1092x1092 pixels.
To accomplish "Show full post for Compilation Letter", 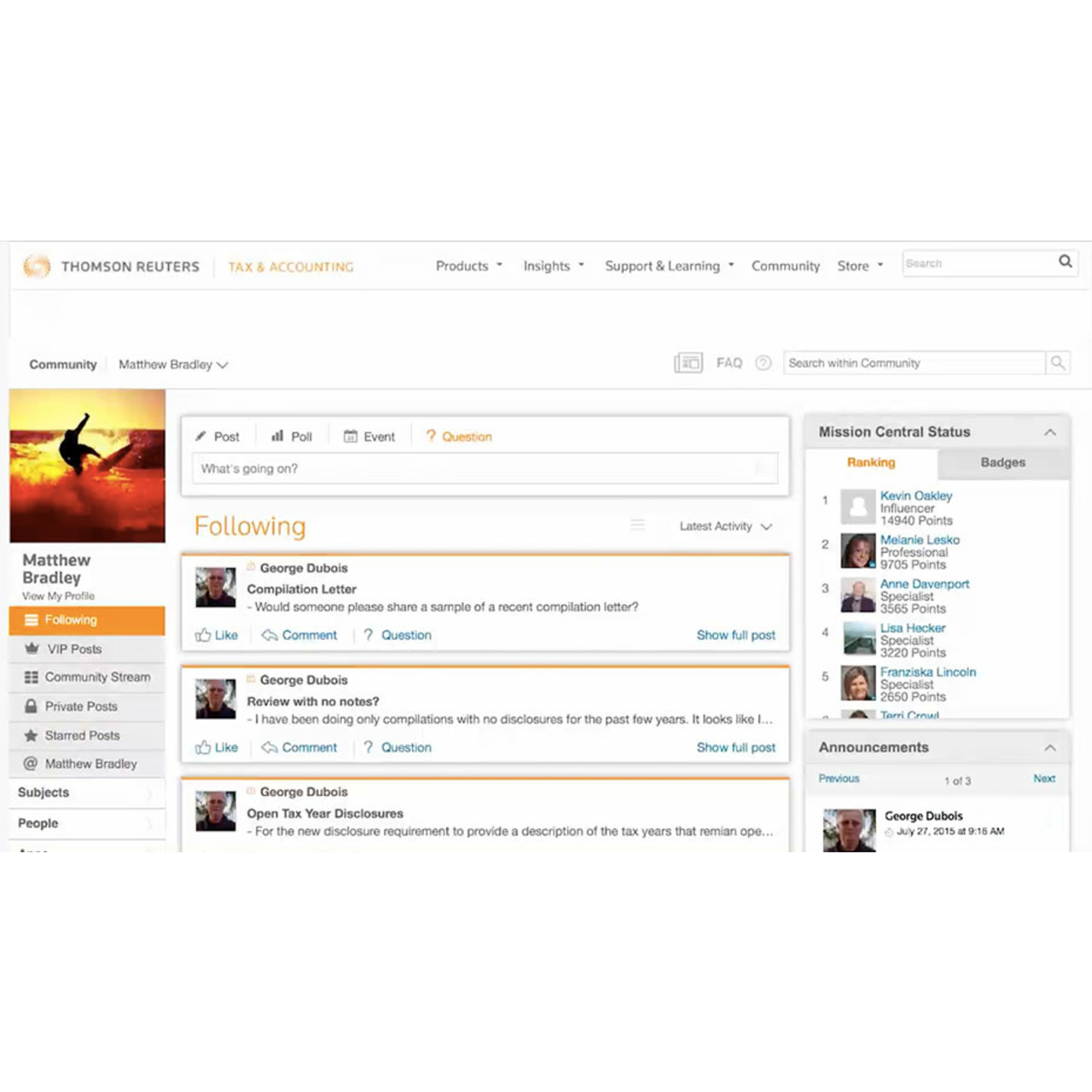I will pyautogui.click(x=735, y=635).
